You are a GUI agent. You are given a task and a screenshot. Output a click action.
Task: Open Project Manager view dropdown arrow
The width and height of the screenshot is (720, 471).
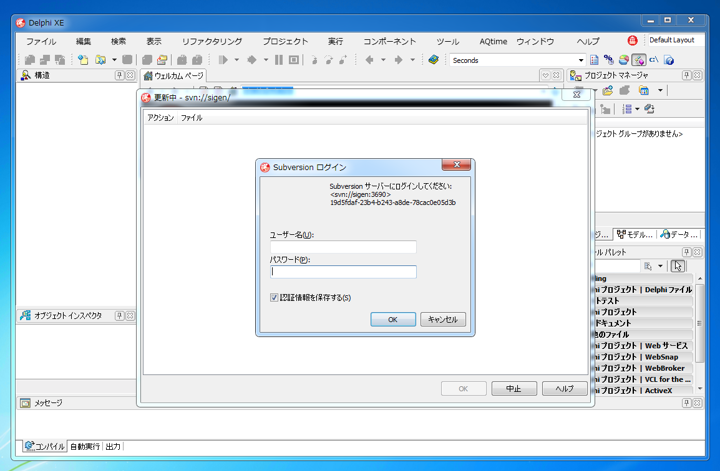[660, 90]
